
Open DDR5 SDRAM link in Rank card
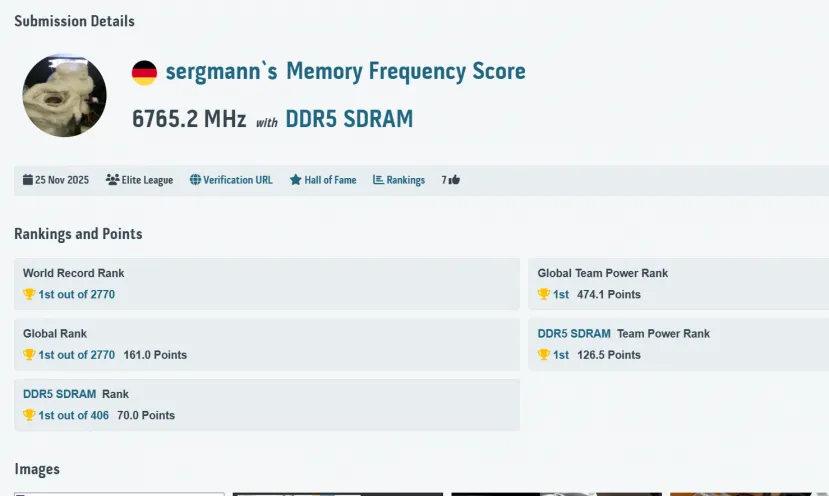point(60,394)
